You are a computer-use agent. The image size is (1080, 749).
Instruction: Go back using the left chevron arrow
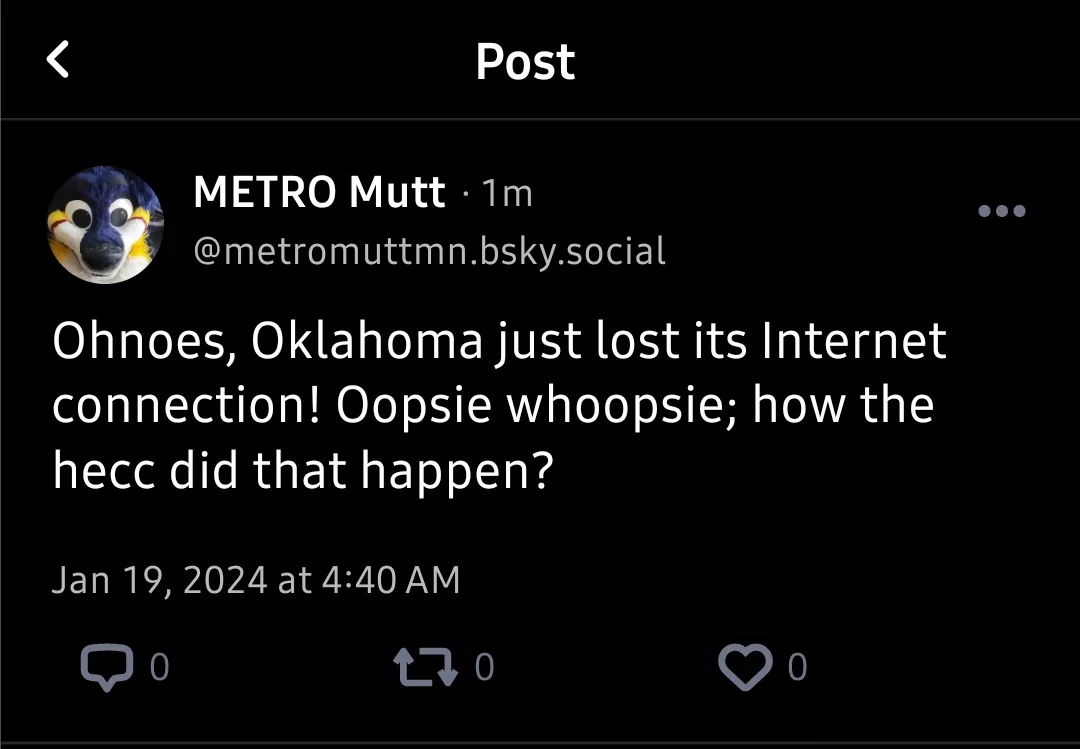tap(59, 61)
